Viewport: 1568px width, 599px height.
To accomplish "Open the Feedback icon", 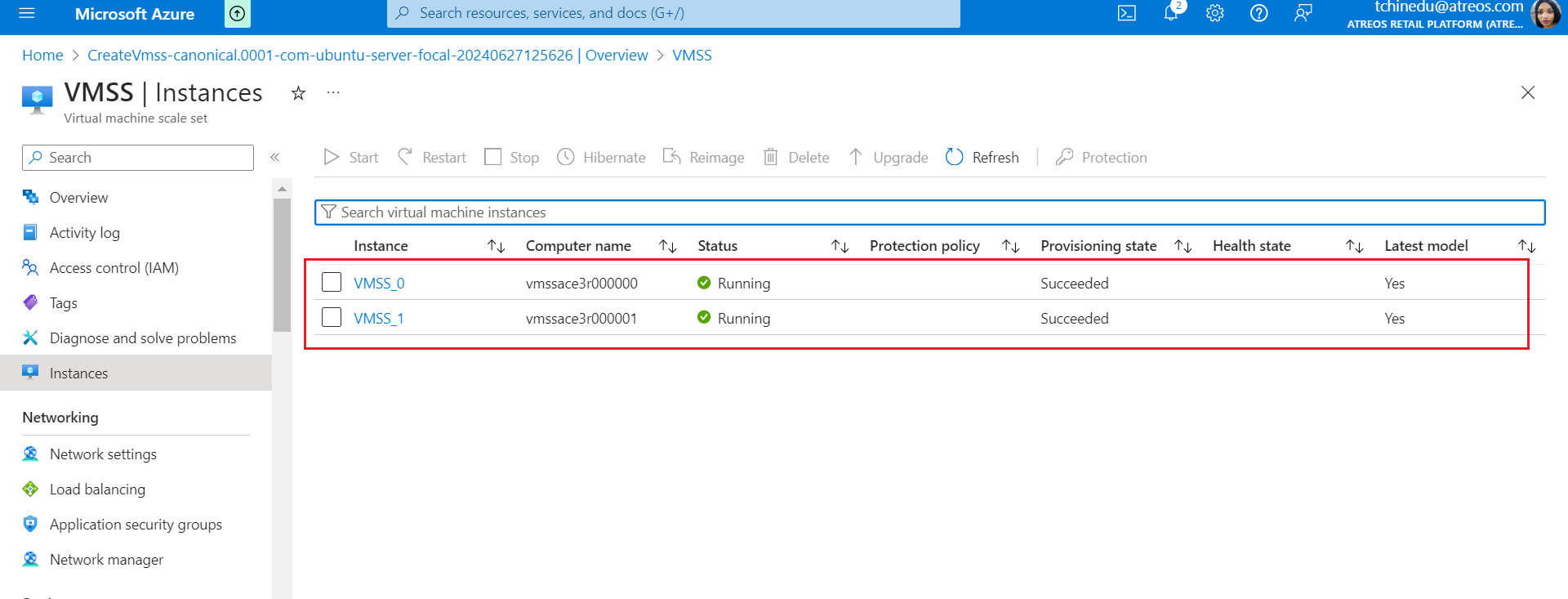I will (1303, 13).
